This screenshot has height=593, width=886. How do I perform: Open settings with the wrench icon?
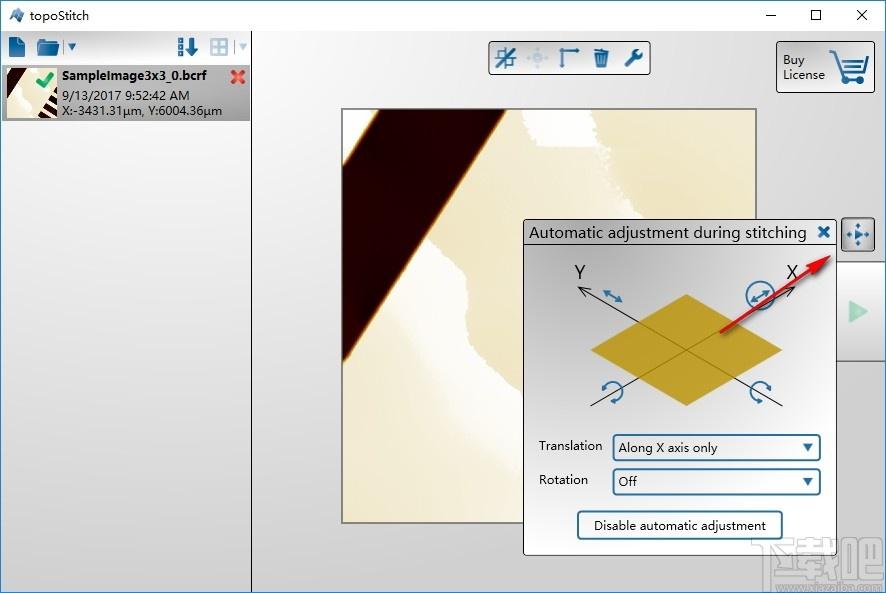point(633,58)
